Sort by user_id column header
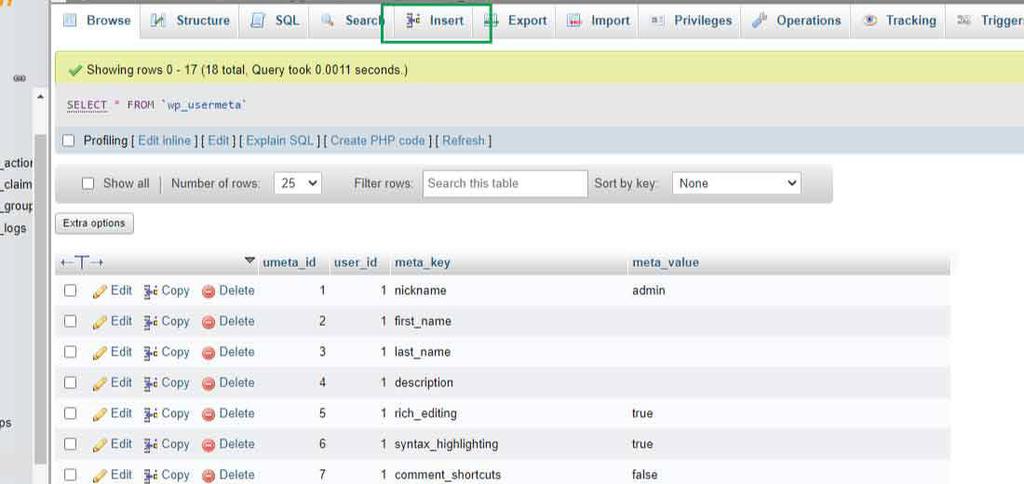Viewport: 1024px width, 484px height. point(355,263)
